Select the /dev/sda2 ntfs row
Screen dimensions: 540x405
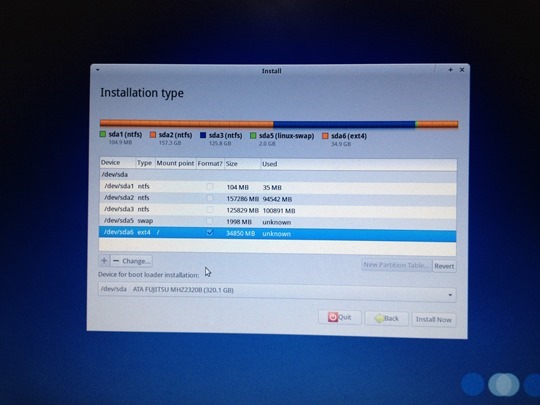coord(278,199)
